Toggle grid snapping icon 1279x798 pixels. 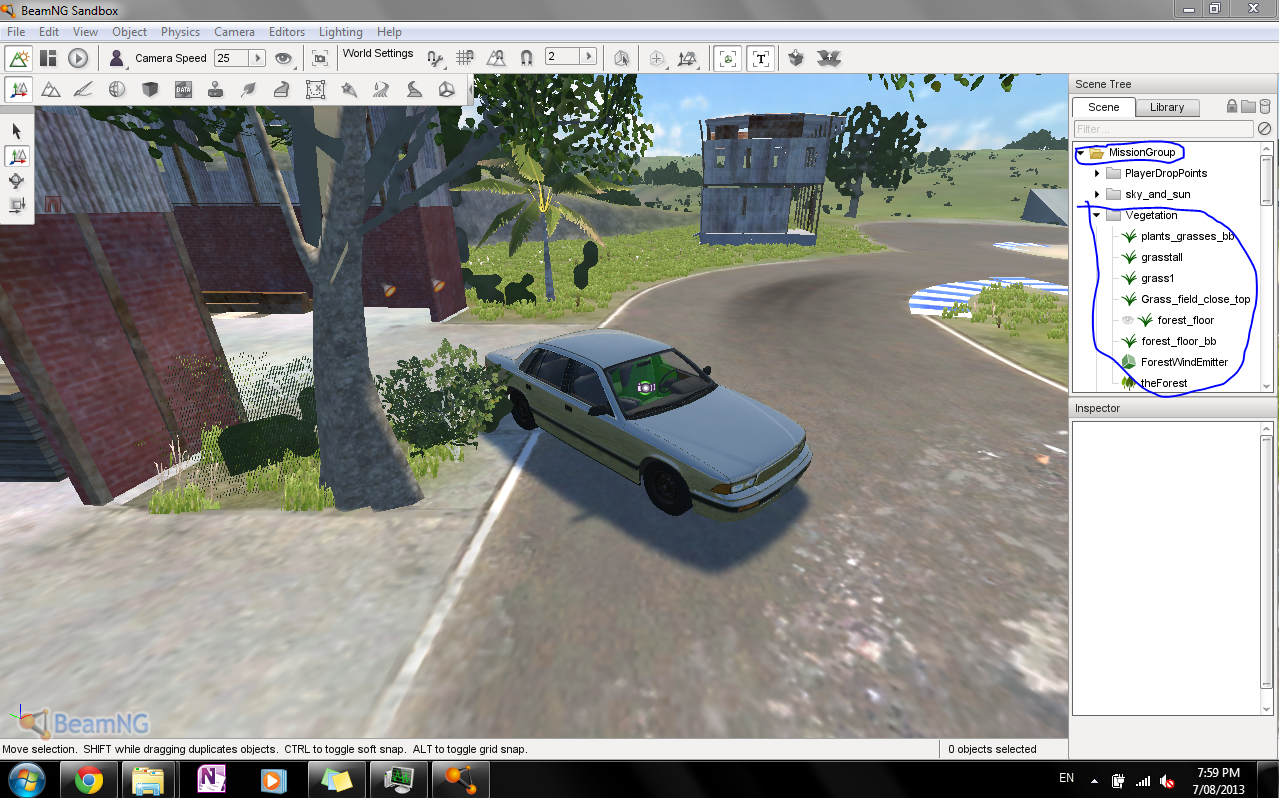point(465,58)
